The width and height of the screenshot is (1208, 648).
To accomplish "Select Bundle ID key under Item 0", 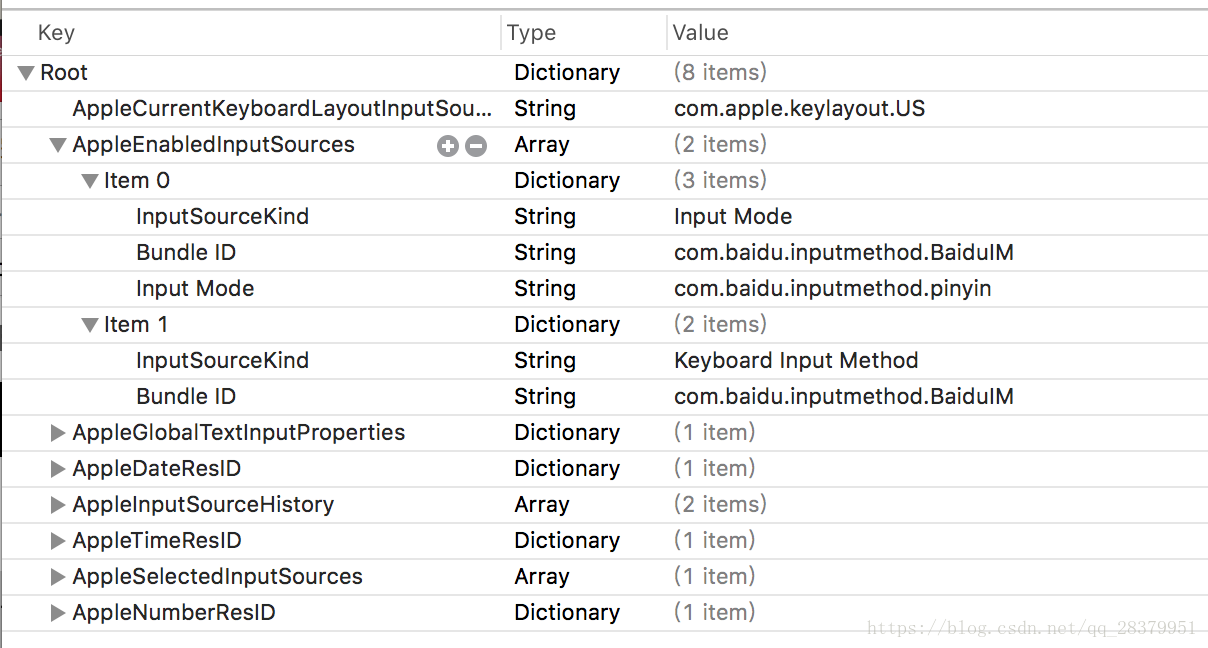I will pos(186,252).
